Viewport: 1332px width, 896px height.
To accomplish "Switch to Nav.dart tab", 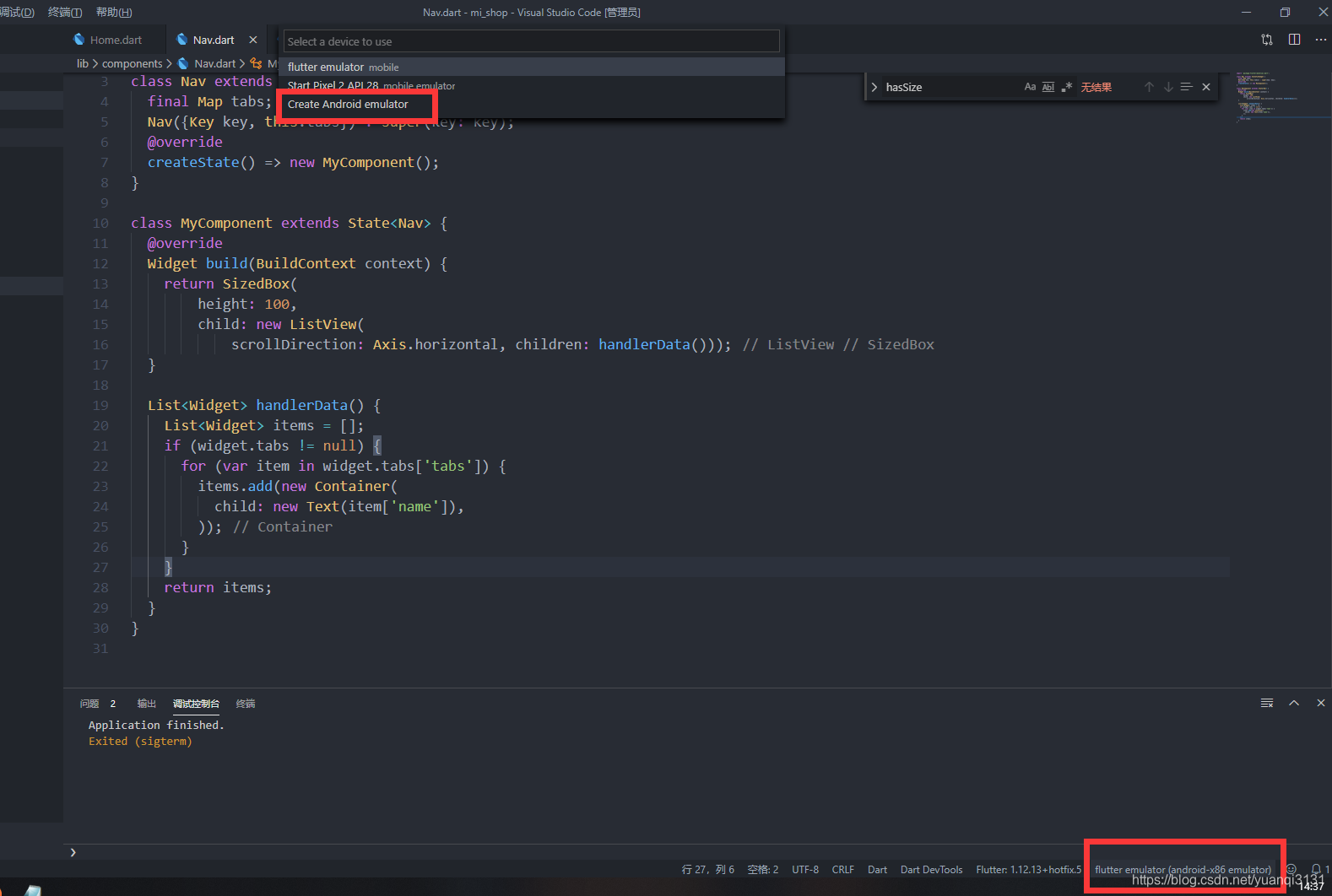I will click(213, 40).
